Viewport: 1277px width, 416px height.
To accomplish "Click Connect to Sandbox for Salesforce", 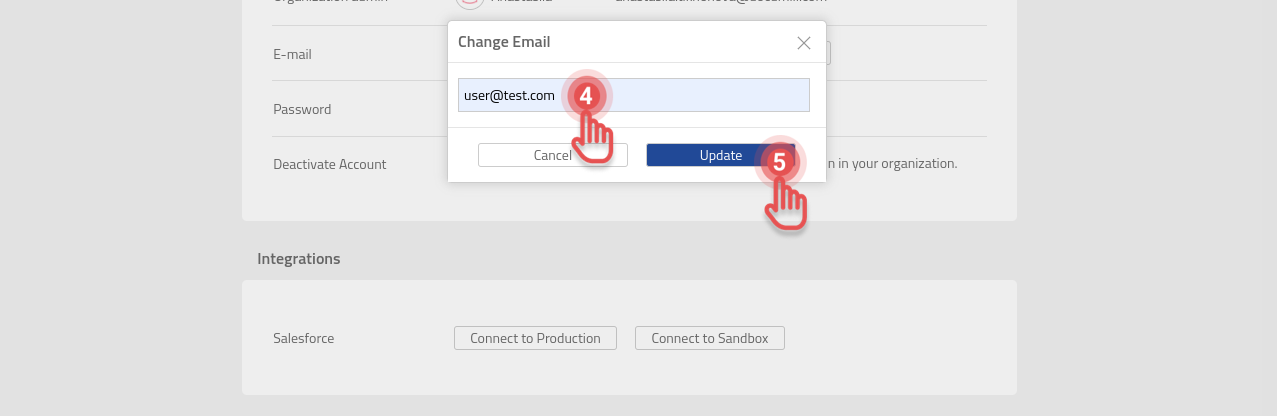I will (709, 338).
